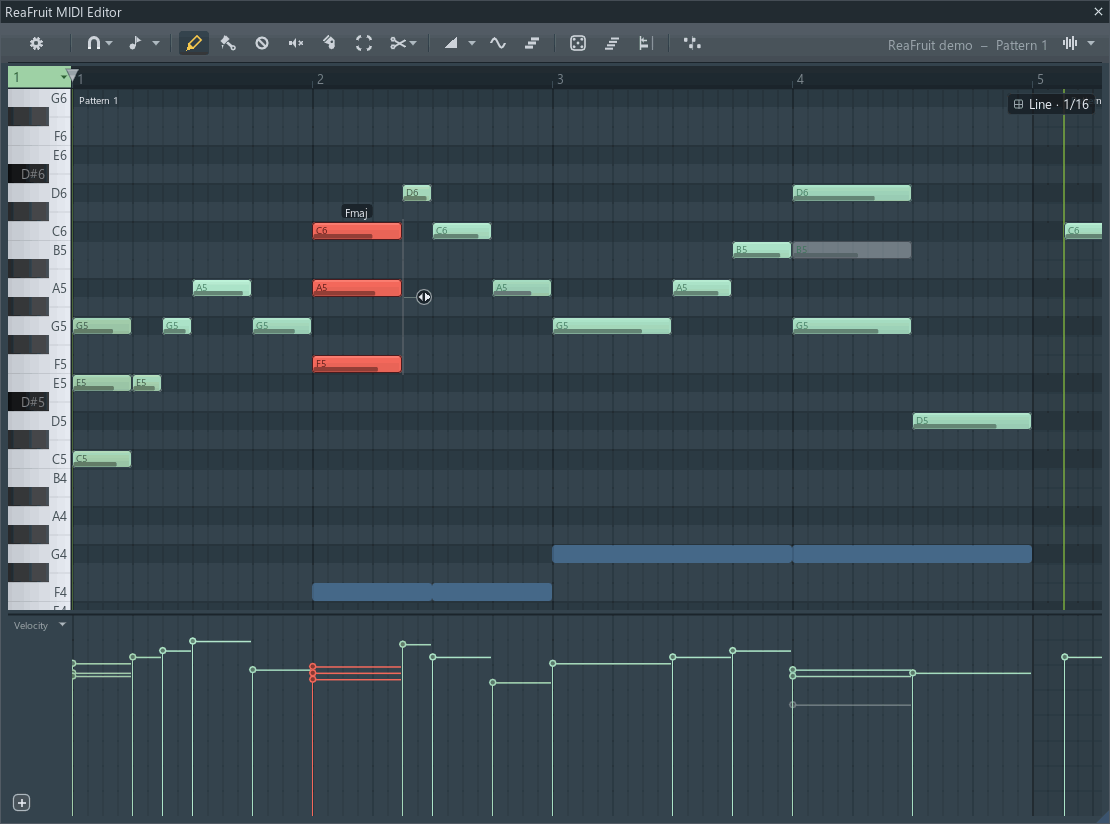Select the Delete tool
Image resolution: width=1110 pixels, height=824 pixels.
[262, 44]
